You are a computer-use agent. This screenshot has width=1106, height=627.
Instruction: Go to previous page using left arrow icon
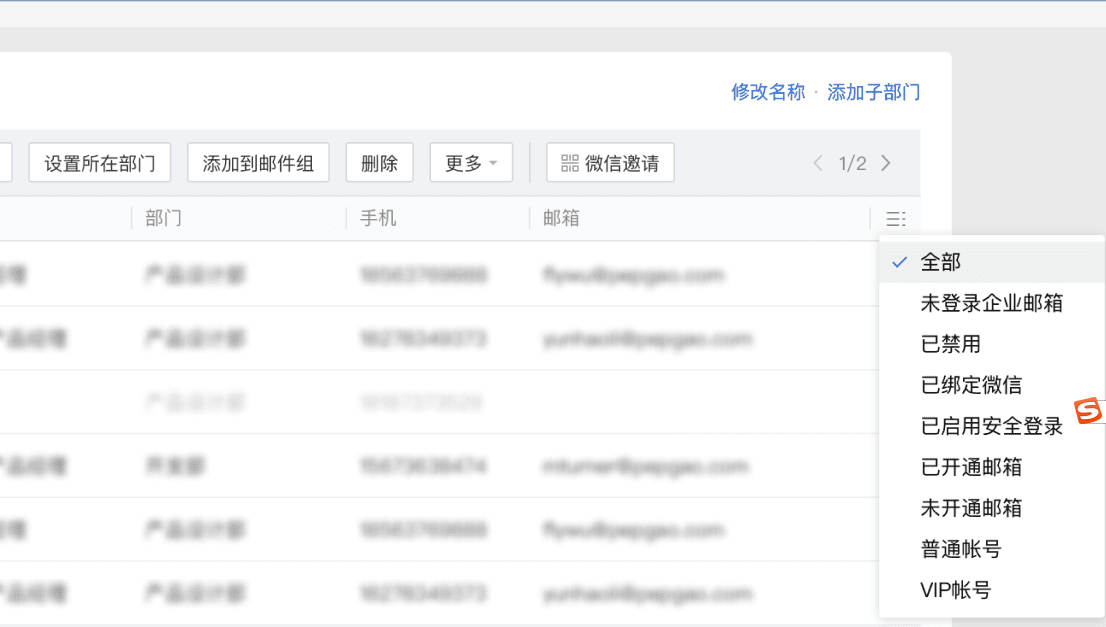pos(817,162)
